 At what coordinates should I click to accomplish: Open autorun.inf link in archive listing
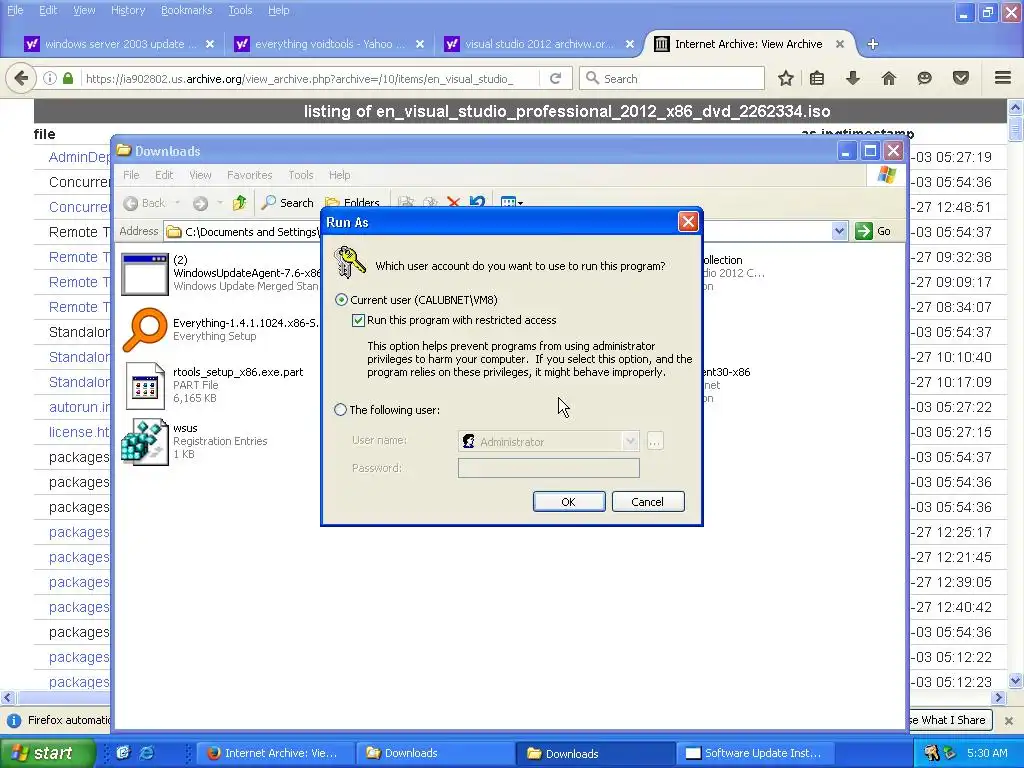79,407
